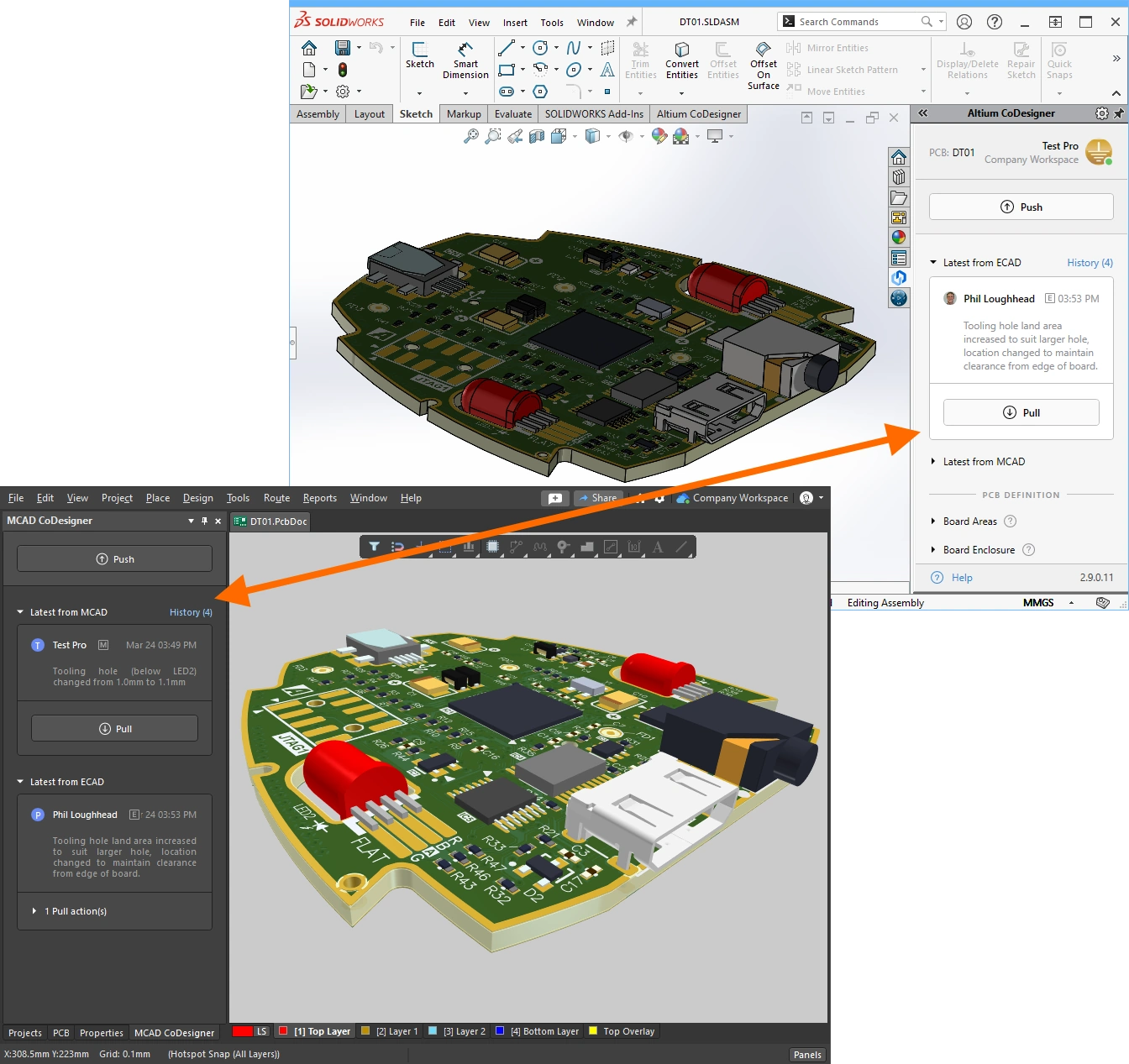Click the Save icon in SOLIDWORKS
The height and width of the screenshot is (1064, 1129).
(342, 48)
